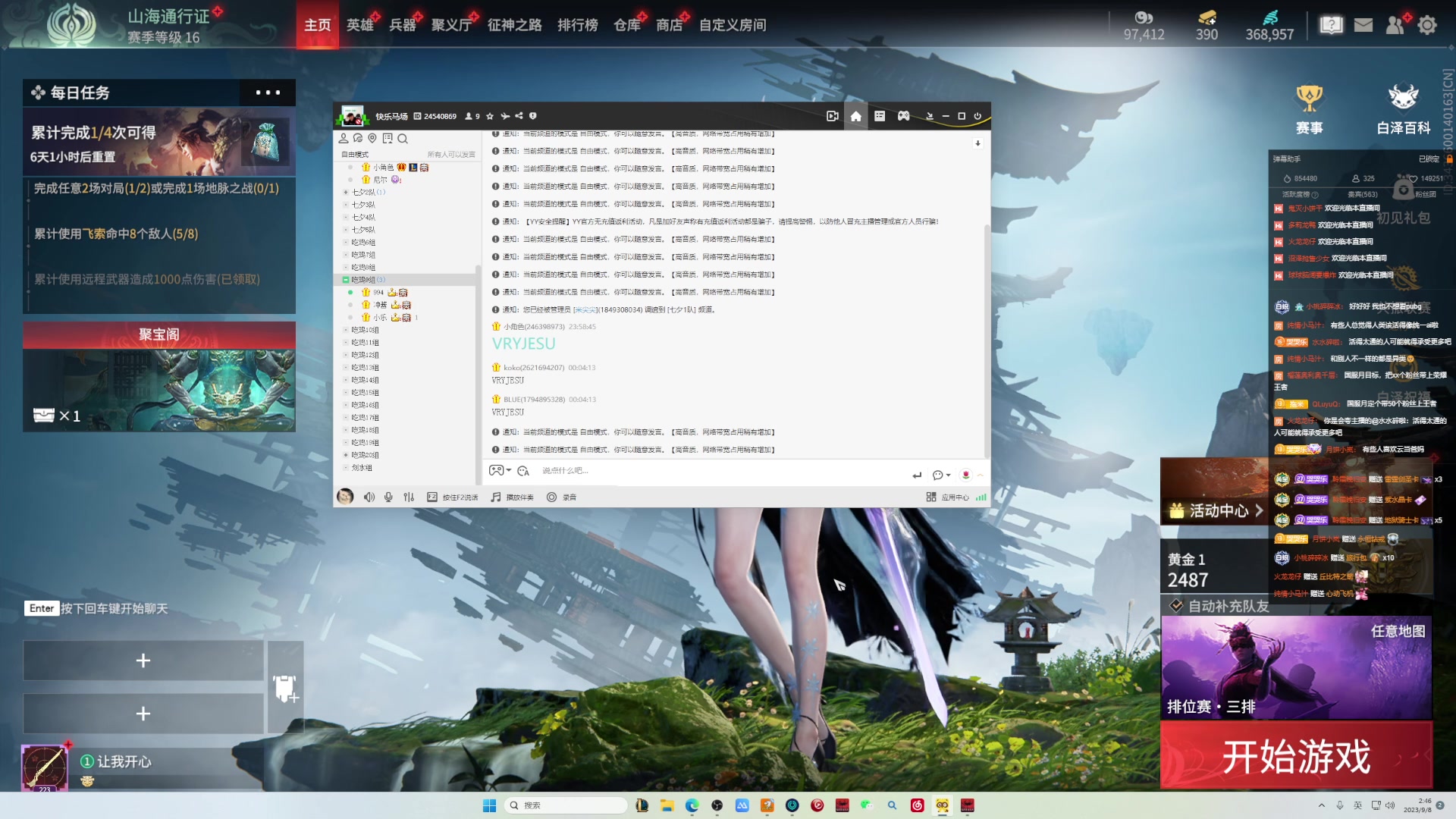
Task: Add a teammate in the first slot
Action: coord(143,661)
